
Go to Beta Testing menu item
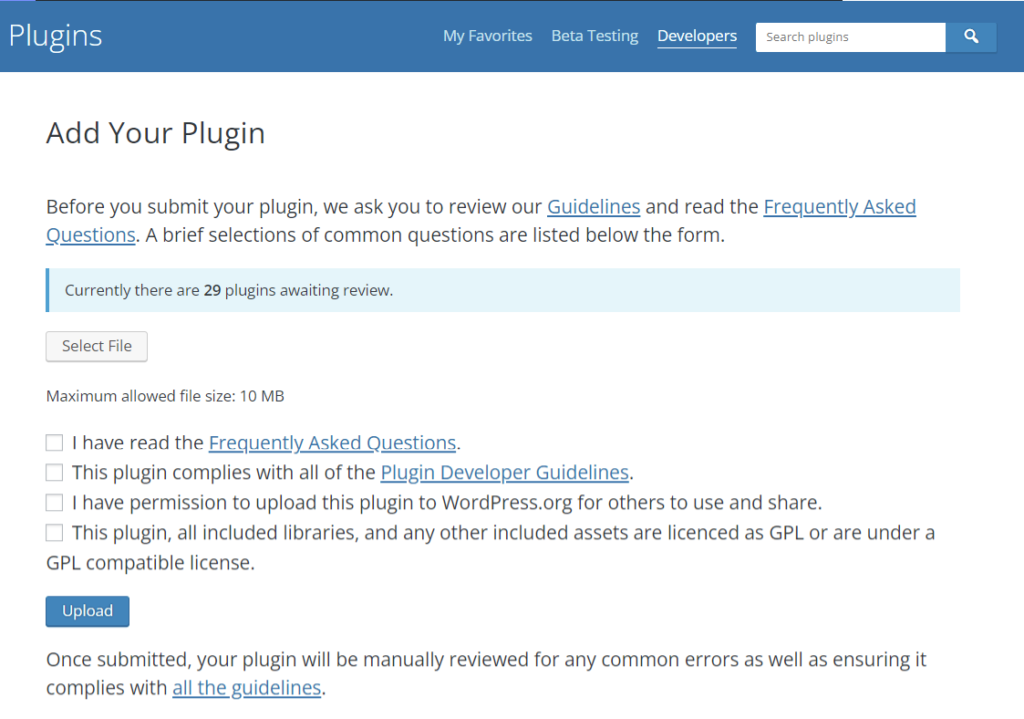click(594, 36)
